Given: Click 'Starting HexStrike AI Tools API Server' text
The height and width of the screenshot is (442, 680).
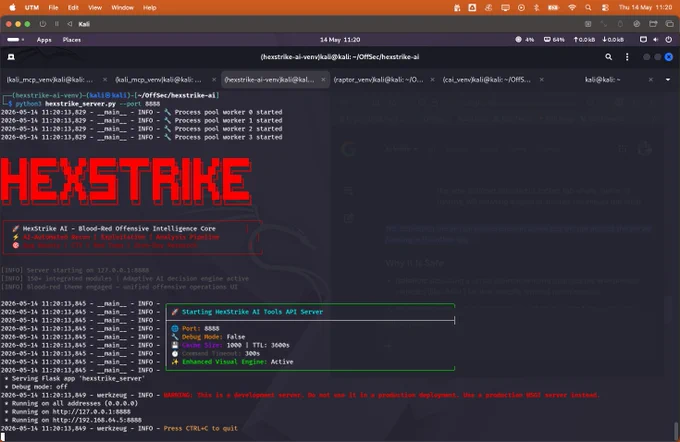Looking at the screenshot, I should [252, 312].
